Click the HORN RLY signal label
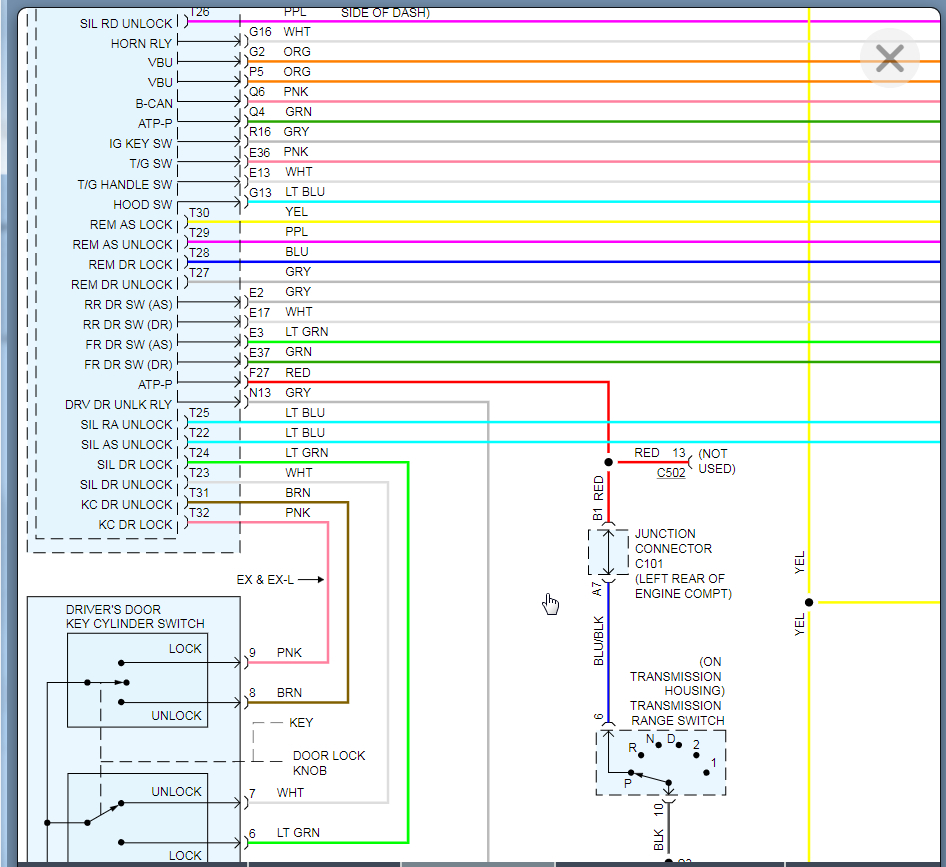 point(141,43)
